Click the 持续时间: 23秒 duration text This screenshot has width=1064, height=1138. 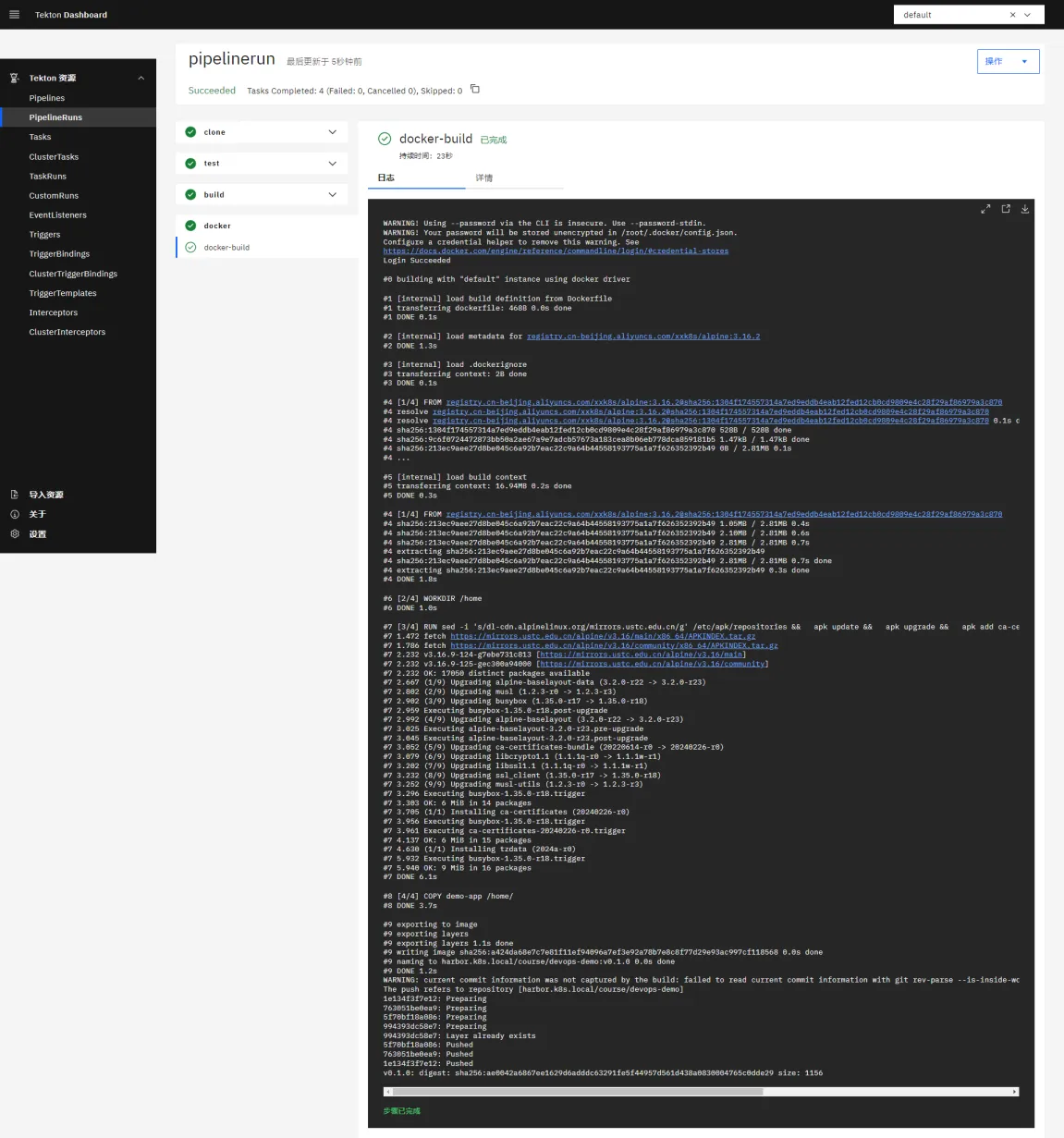tap(426, 156)
